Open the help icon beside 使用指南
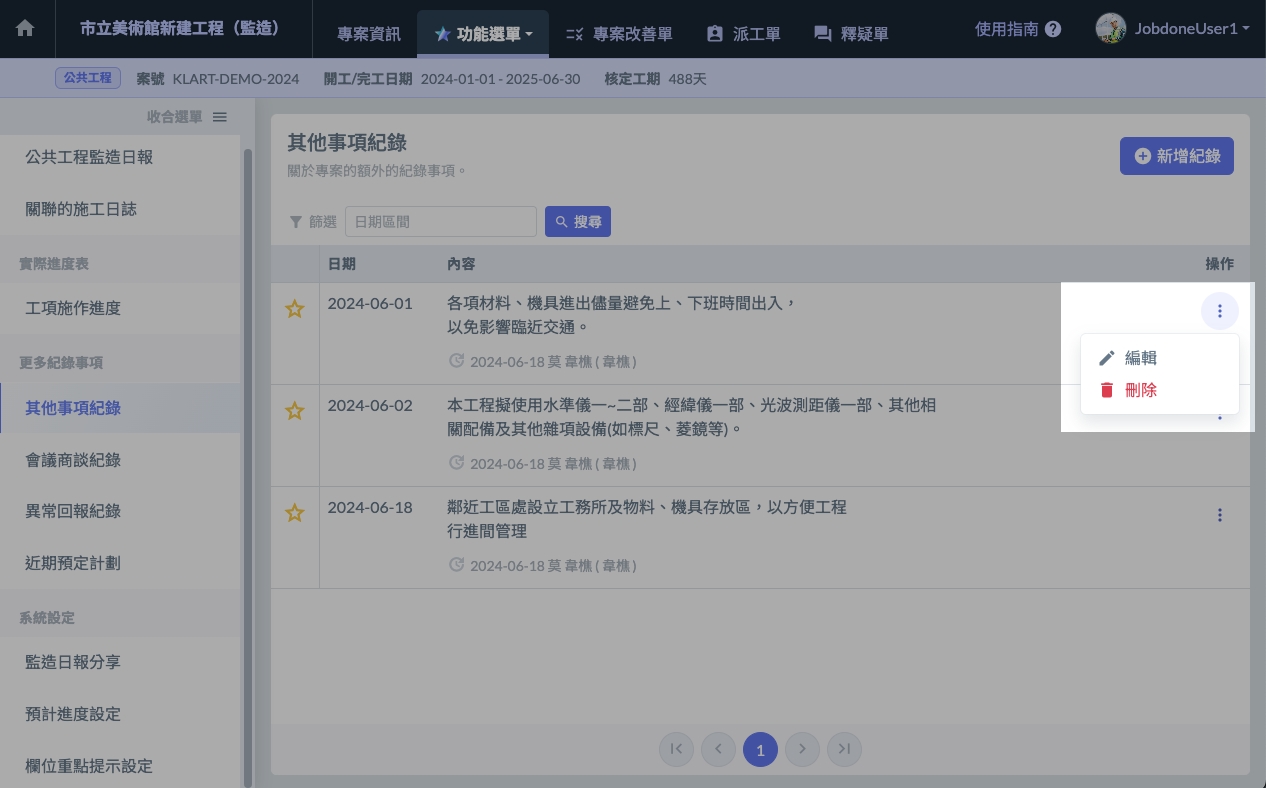 (1052, 30)
